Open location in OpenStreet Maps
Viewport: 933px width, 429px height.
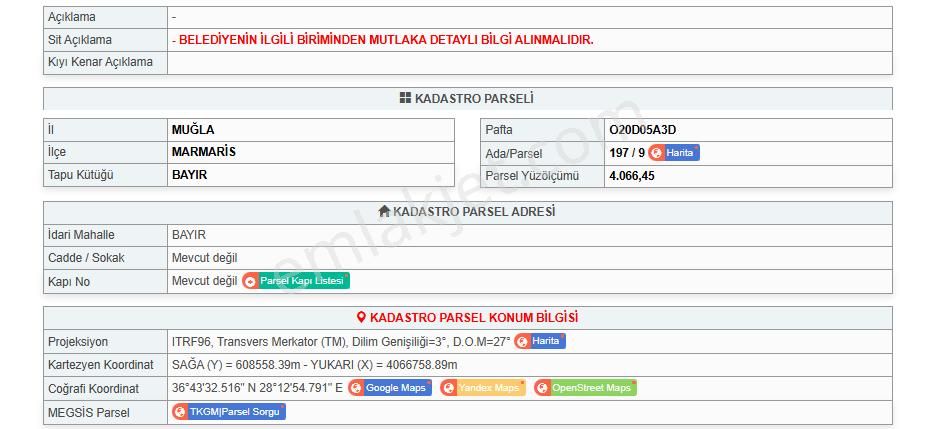[x=585, y=388]
